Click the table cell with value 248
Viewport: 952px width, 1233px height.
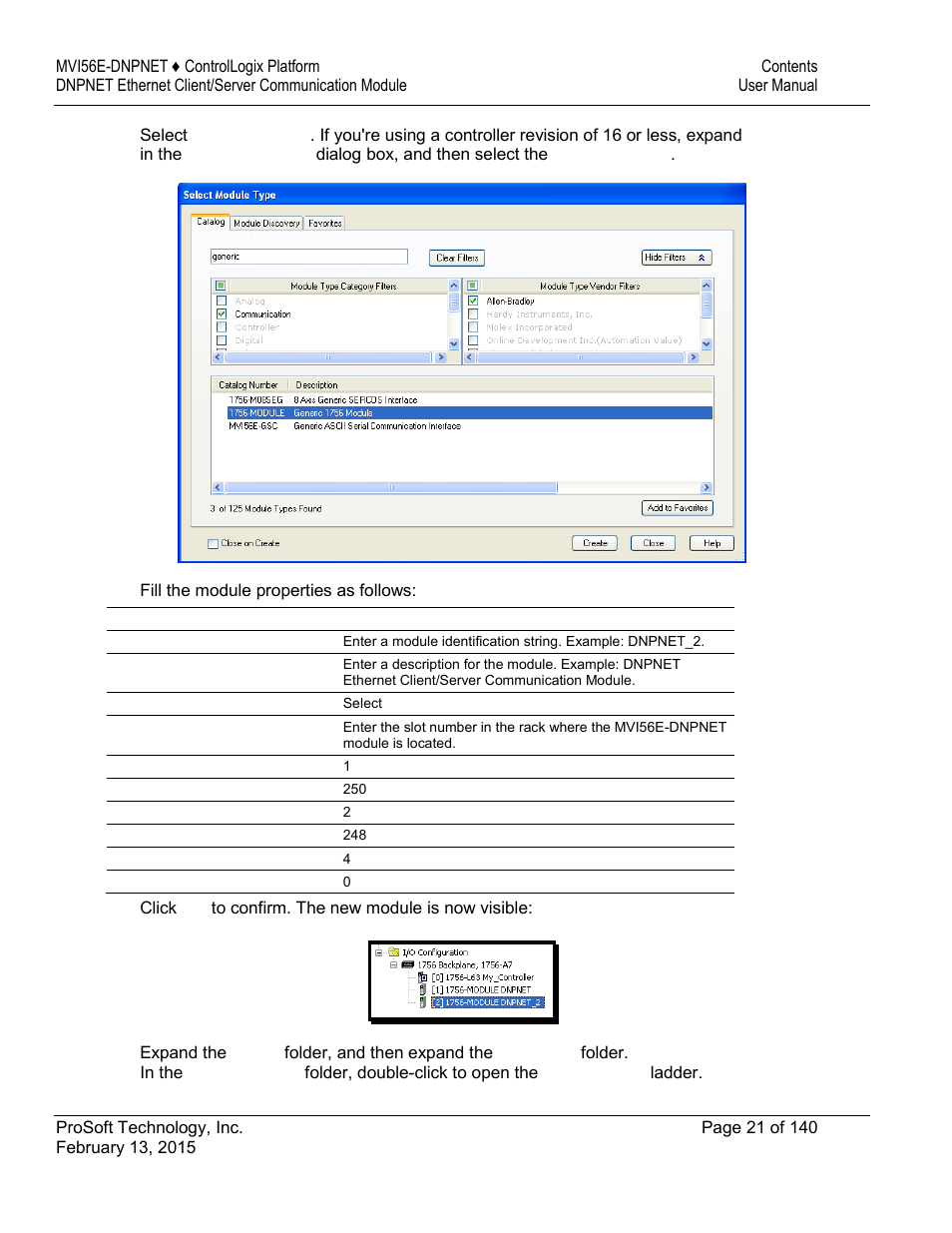(x=354, y=835)
